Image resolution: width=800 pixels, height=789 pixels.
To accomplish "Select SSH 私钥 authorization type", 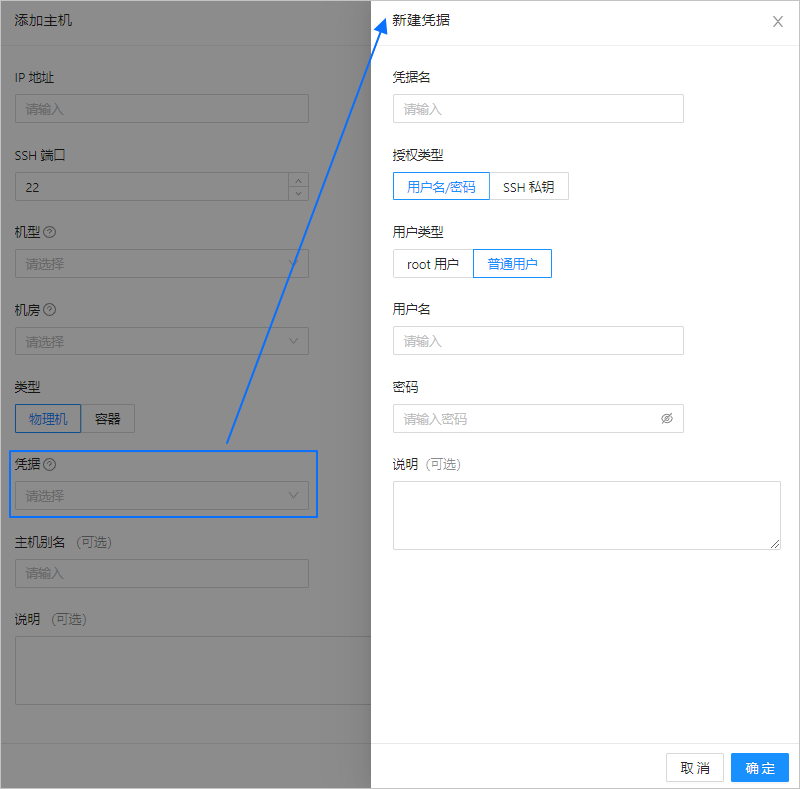I will 529,186.
